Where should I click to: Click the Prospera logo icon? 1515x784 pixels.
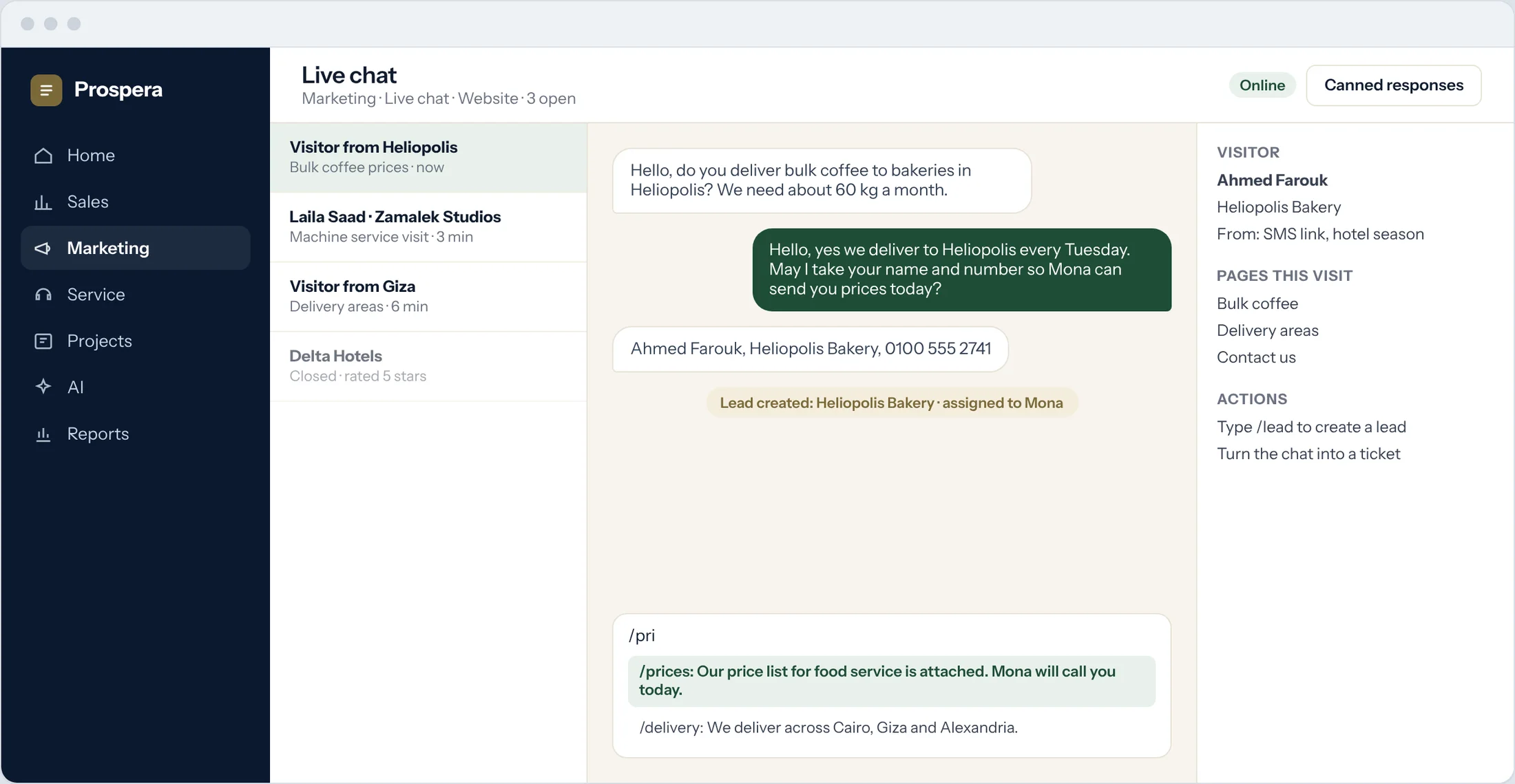(x=46, y=90)
